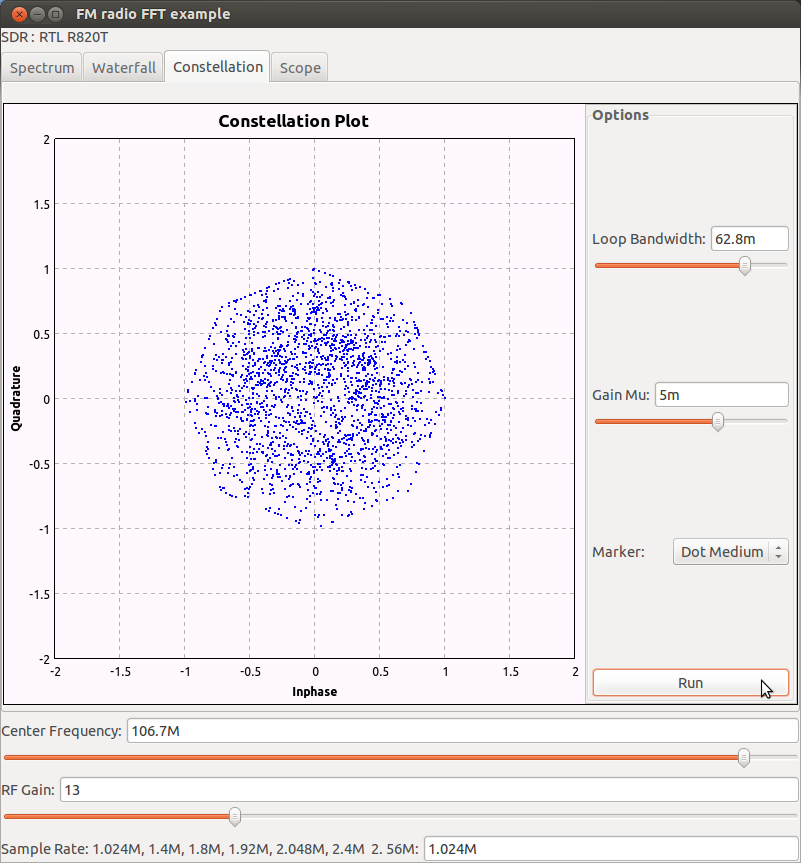801x863 pixels.
Task: Open the Waterfall tab
Action: pos(124,68)
